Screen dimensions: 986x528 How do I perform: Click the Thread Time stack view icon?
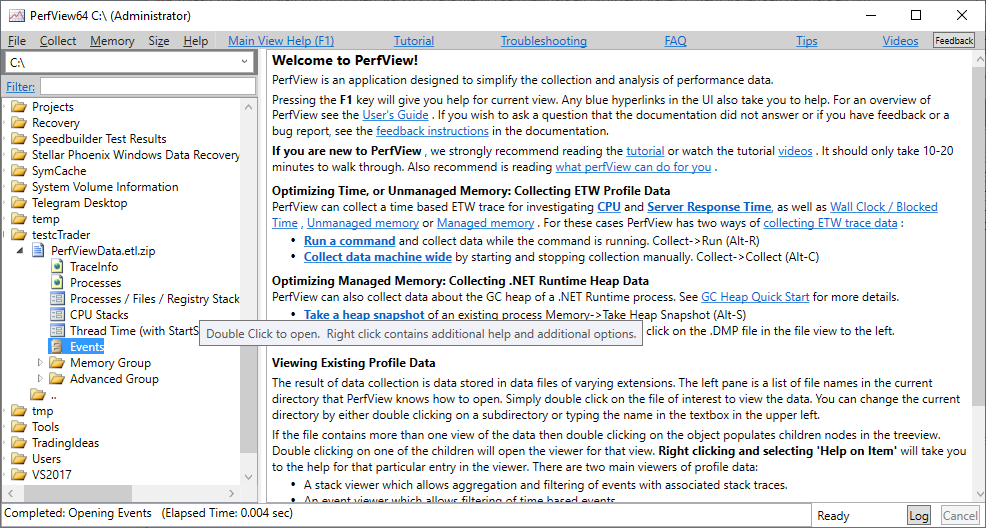click(58, 331)
